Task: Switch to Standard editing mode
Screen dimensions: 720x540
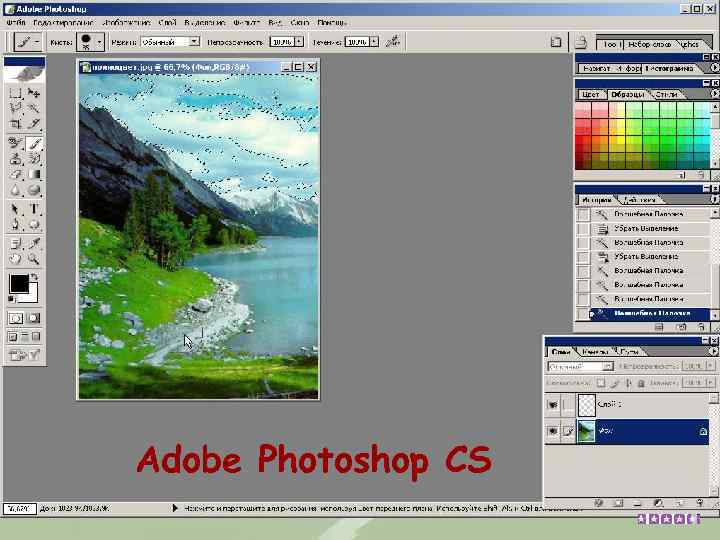Action: [16, 318]
